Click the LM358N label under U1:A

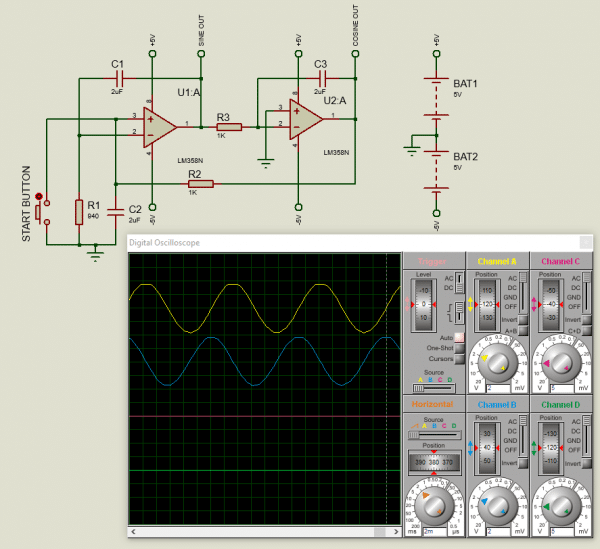190,160
